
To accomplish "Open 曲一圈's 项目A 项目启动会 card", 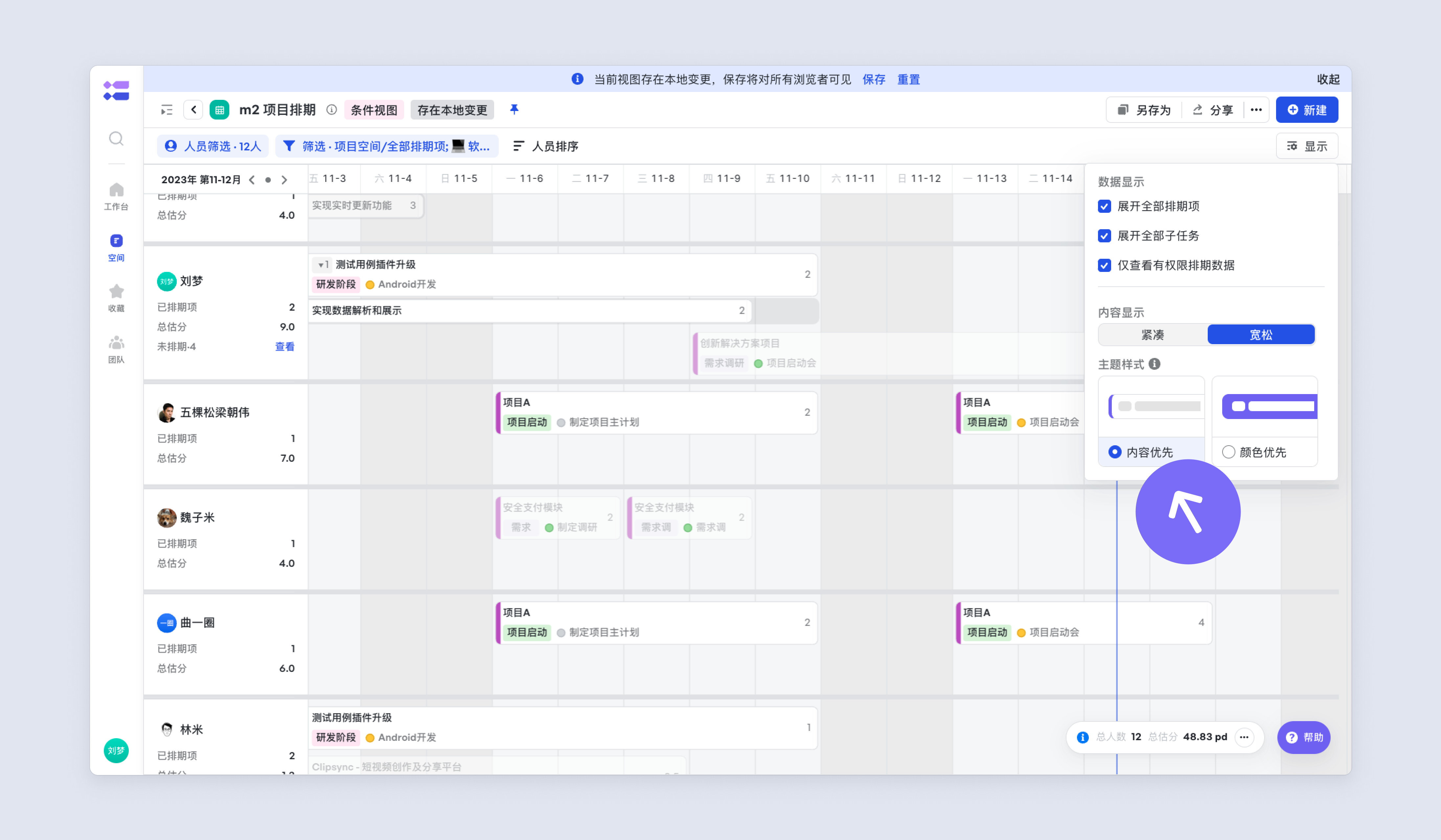I will click(1084, 623).
